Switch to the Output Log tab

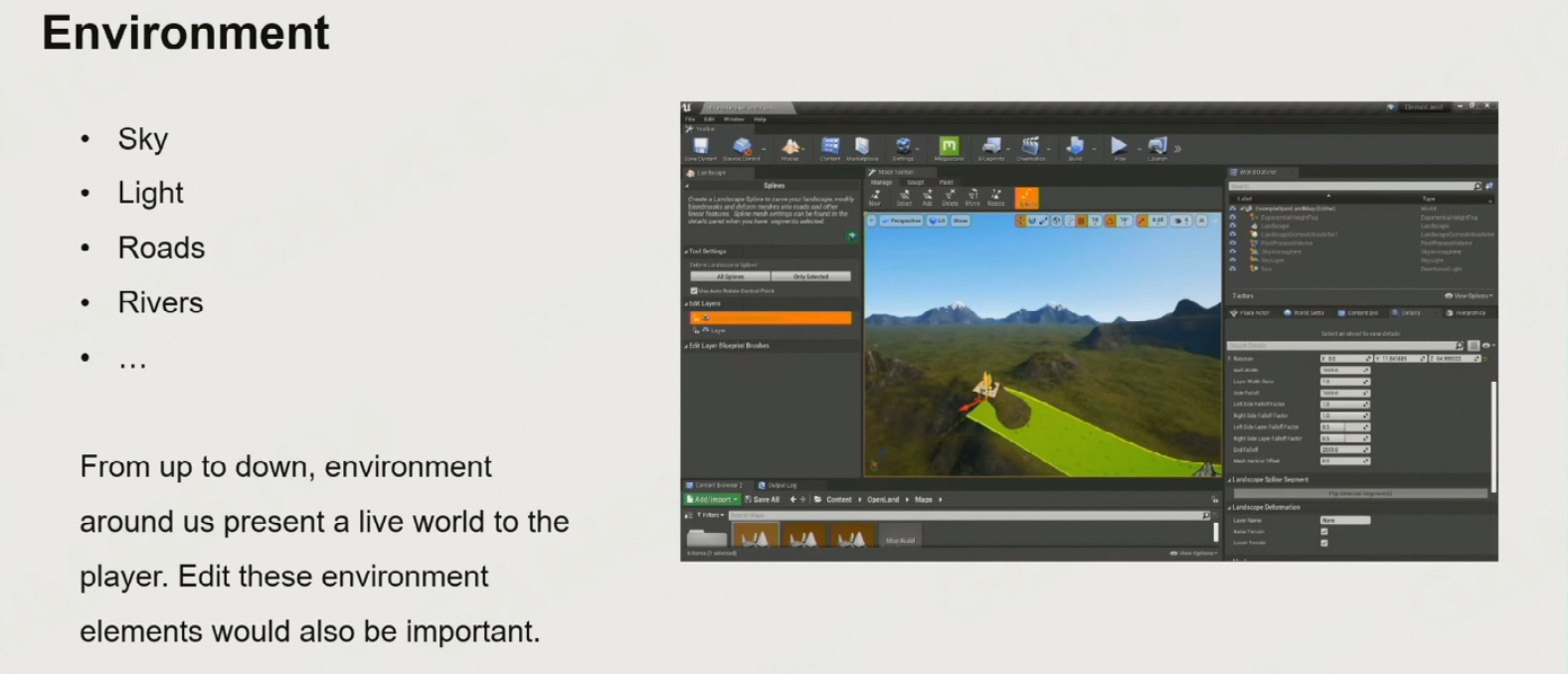click(x=778, y=485)
